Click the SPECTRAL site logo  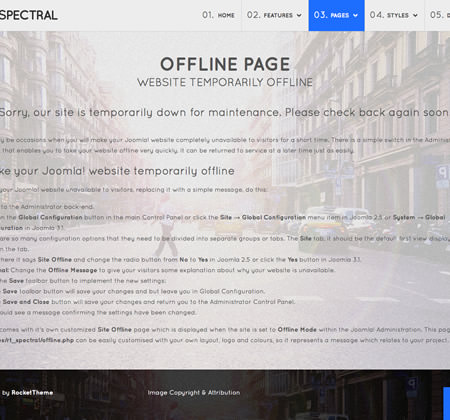[29, 15]
